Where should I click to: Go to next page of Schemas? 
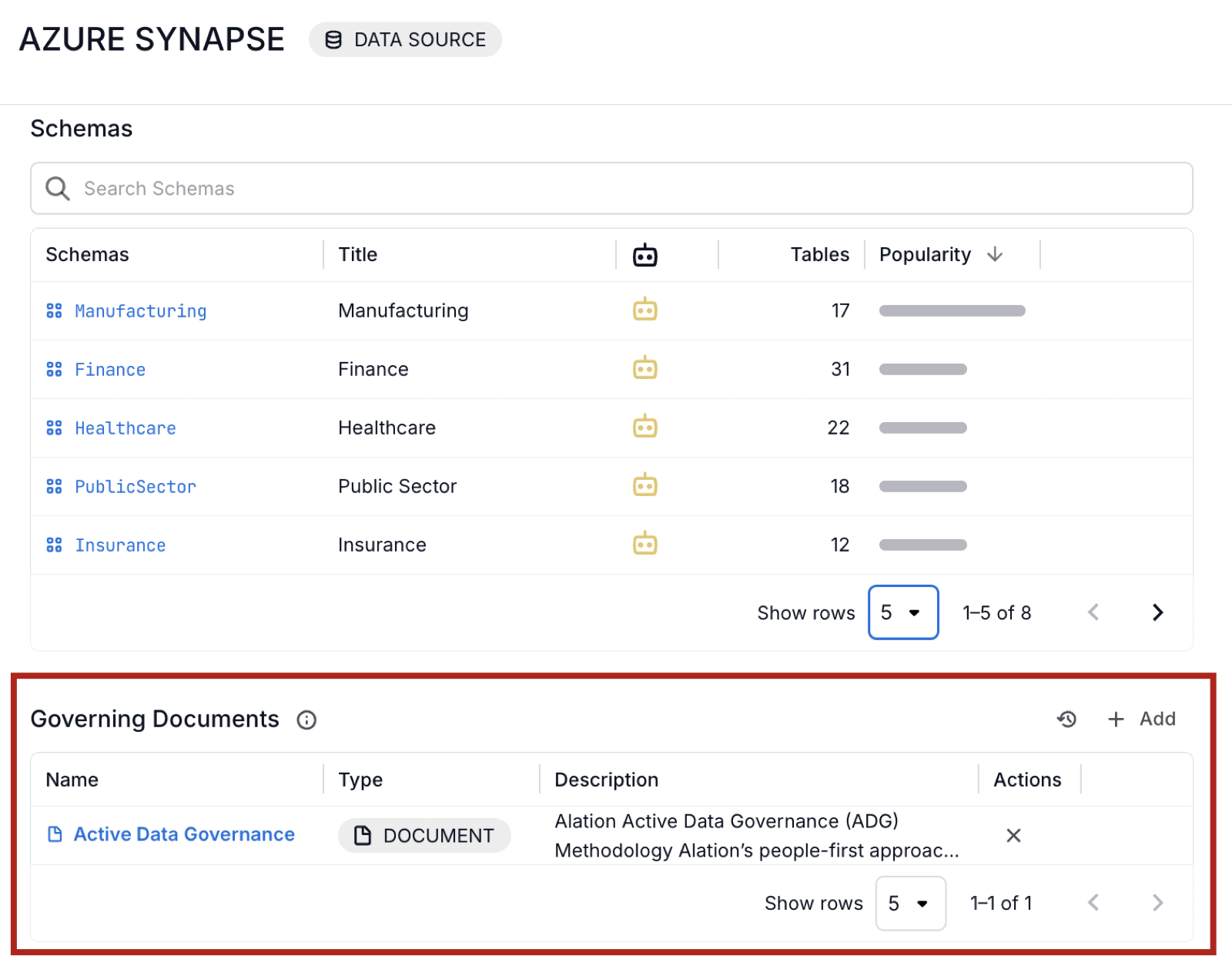click(x=1157, y=612)
